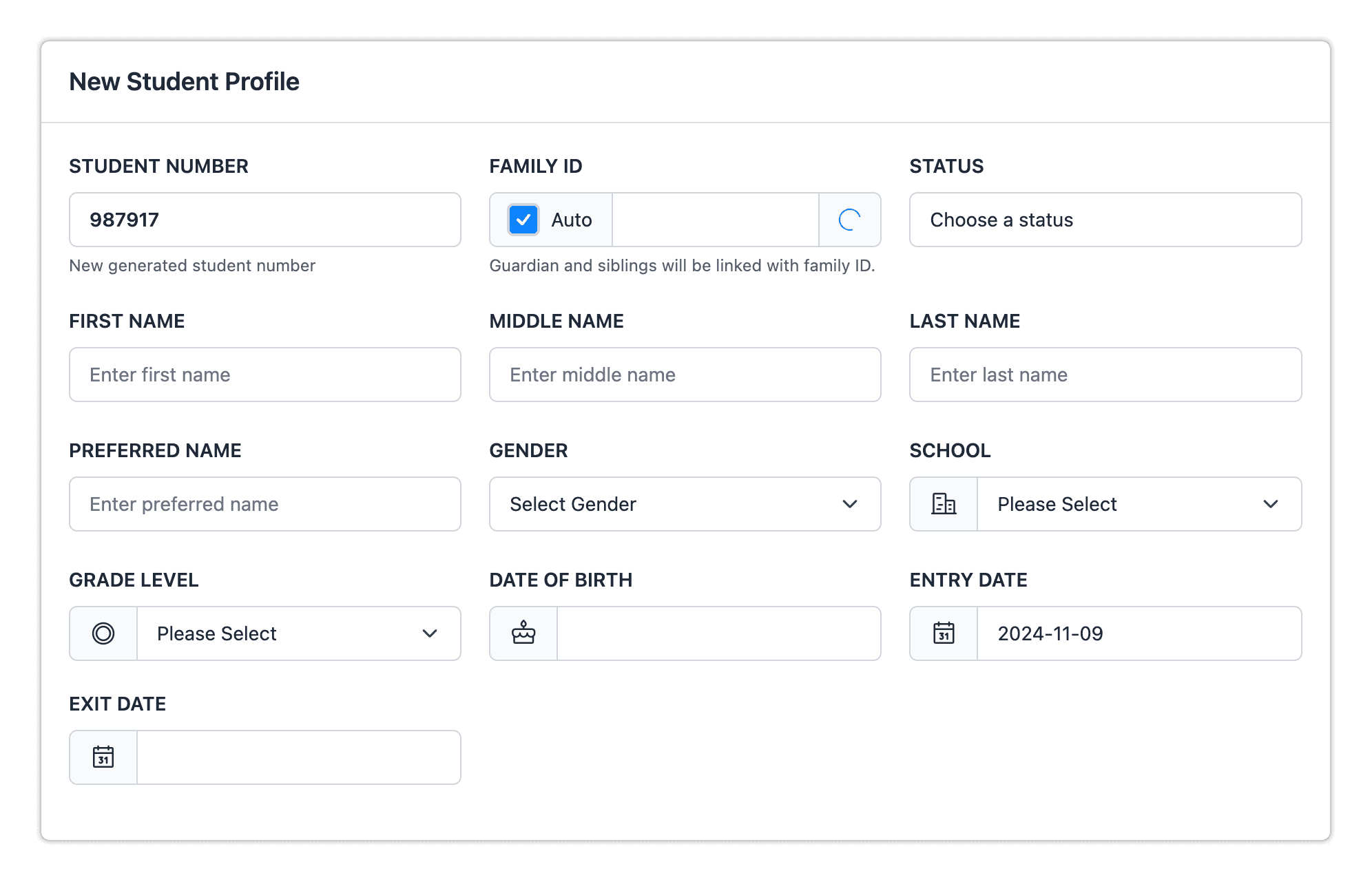Open the Select Gender dropdown
Viewport: 1372px width, 882px height.
tap(685, 504)
